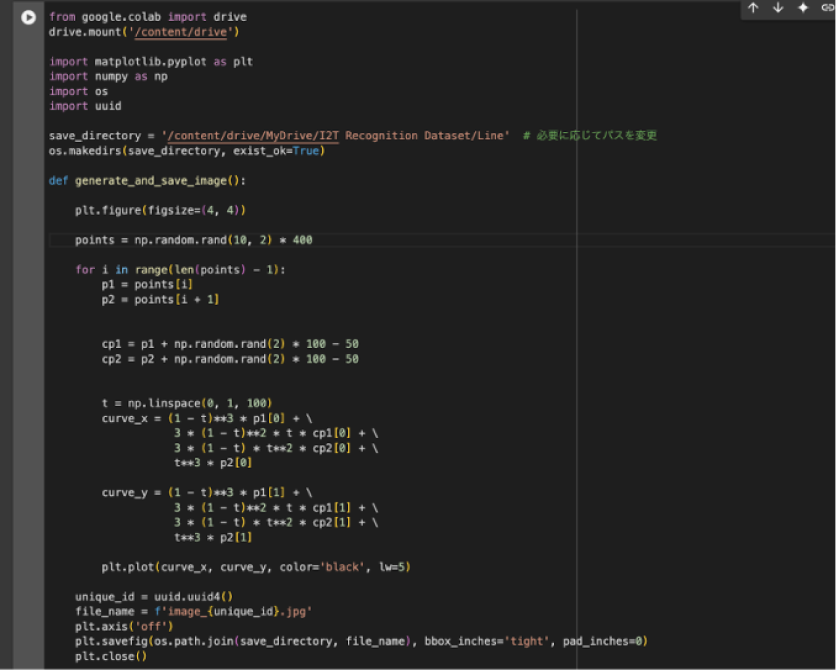The height and width of the screenshot is (670, 836).
Task: Click the '/content/drive' path in drive.mount
Action: pyautogui.click(x=181, y=32)
